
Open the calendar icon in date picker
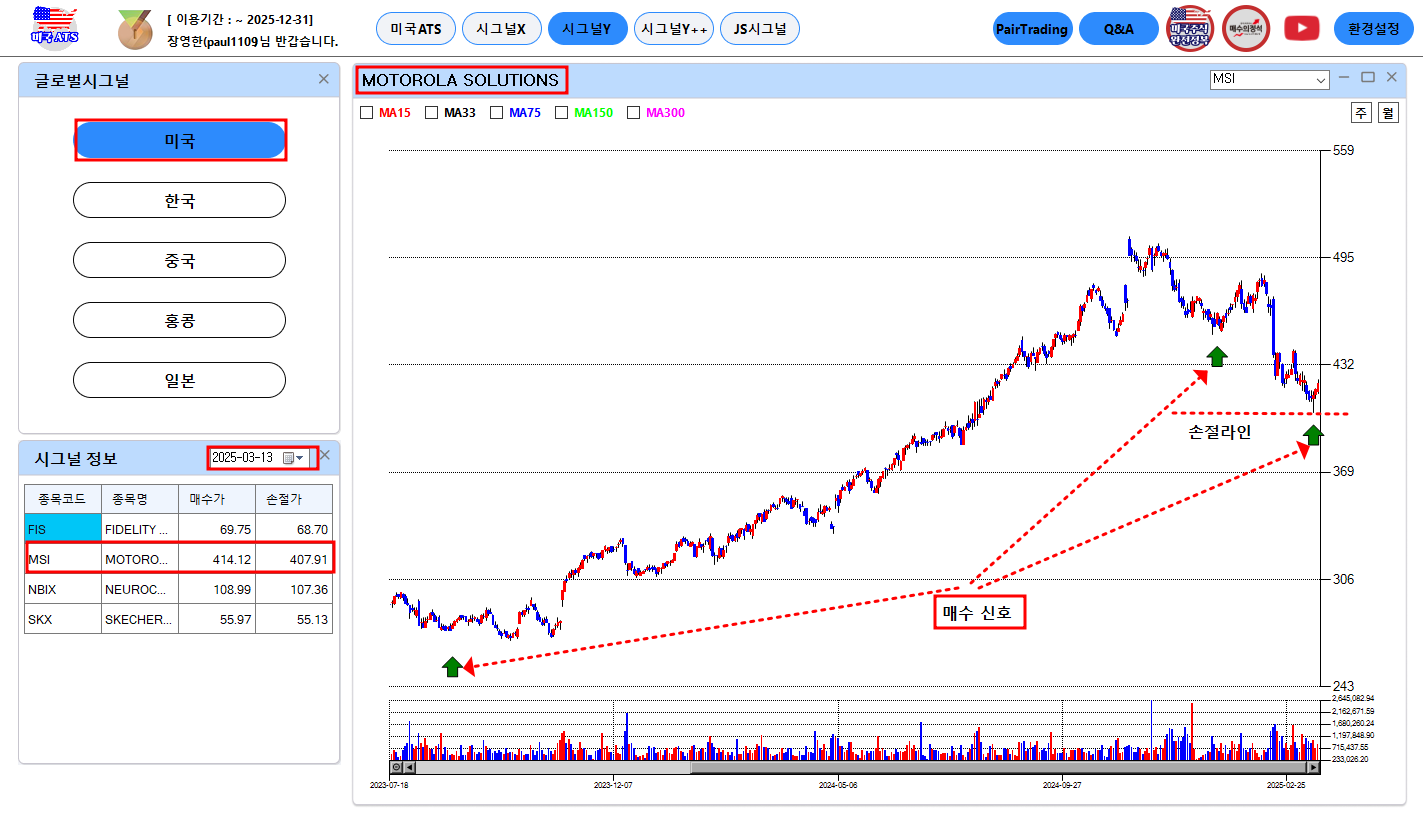pos(288,458)
